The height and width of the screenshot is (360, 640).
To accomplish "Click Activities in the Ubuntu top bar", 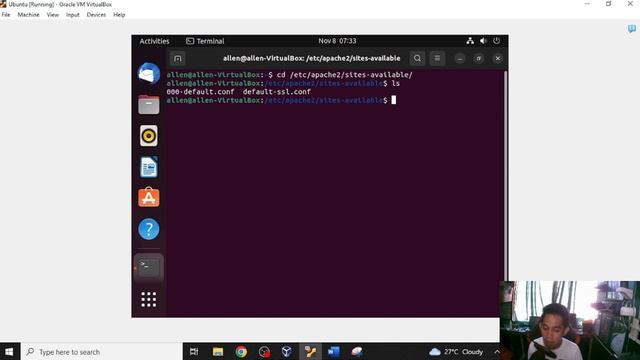I will point(154,41).
